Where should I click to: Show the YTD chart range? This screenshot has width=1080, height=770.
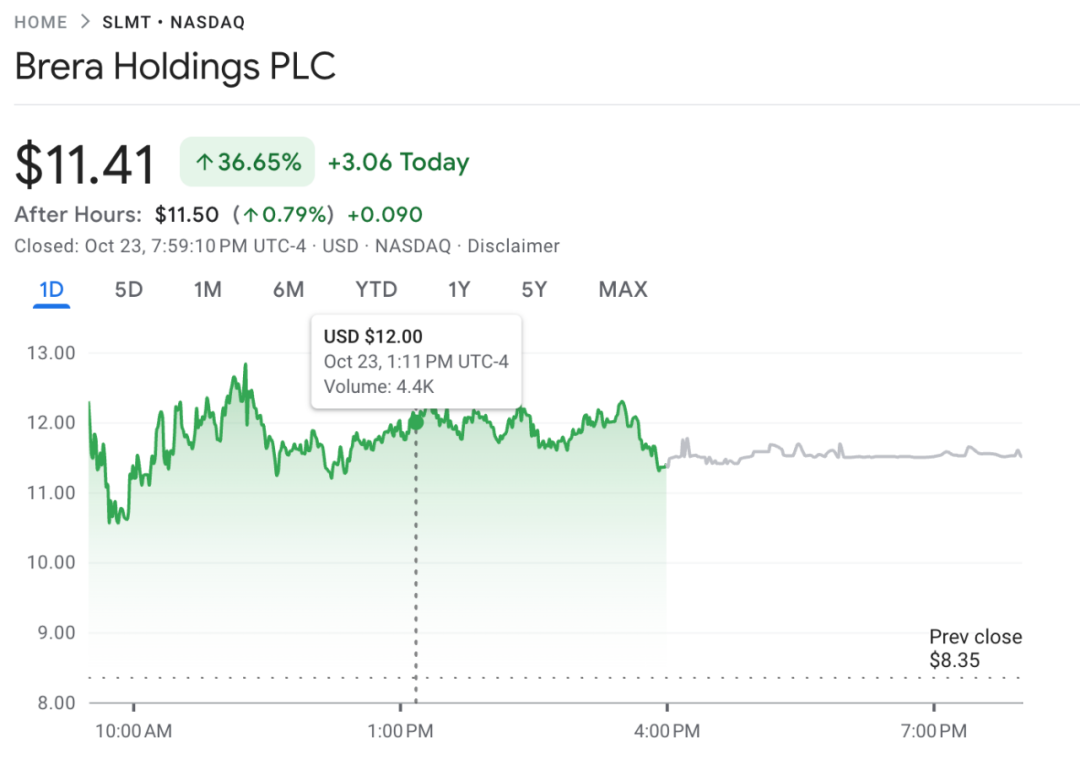click(x=376, y=290)
